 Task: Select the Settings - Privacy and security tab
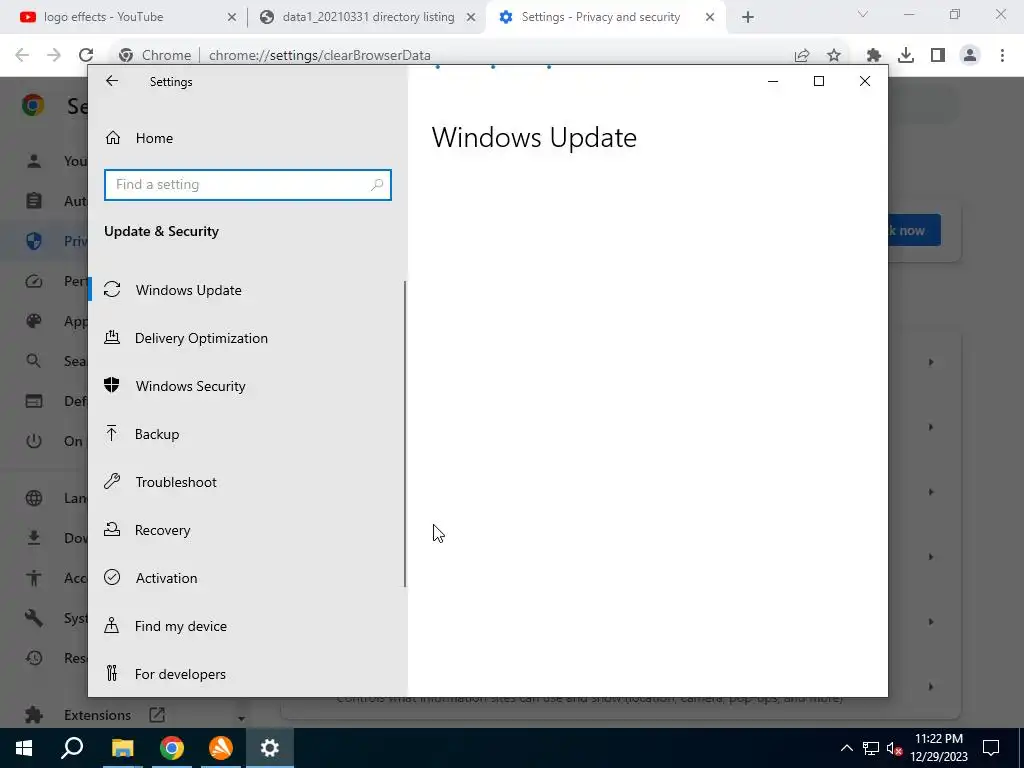point(601,17)
